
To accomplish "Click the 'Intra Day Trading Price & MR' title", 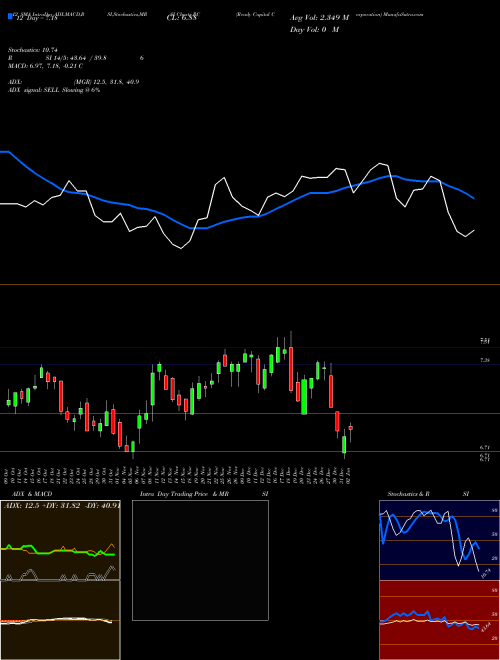I will pos(184,494).
